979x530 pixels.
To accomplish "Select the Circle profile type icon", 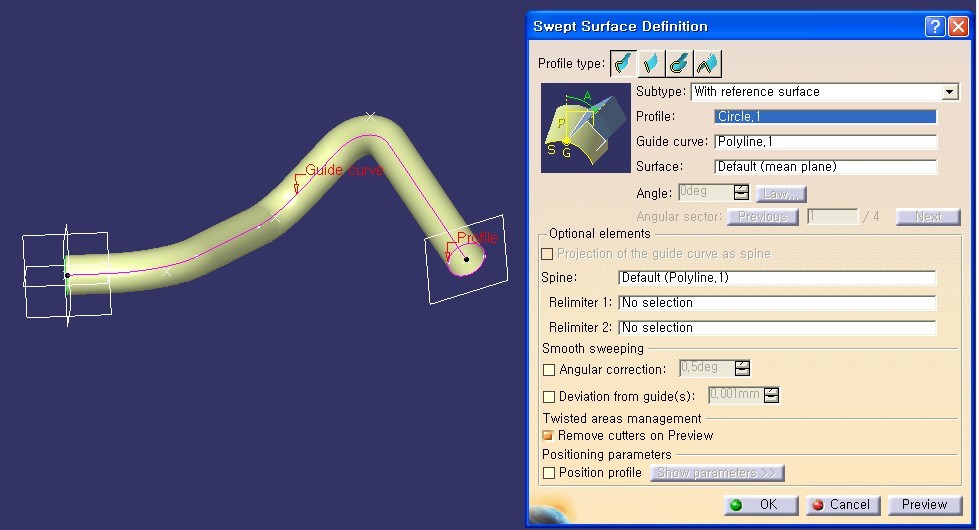I will tap(679, 64).
